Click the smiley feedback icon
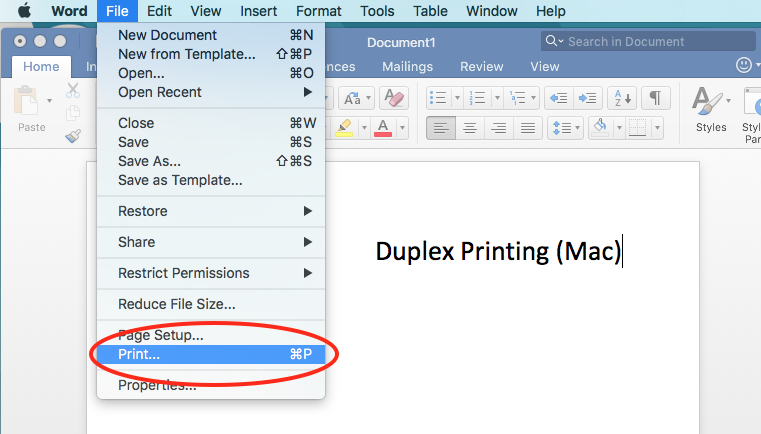Image resolution: width=761 pixels, height=434 pixels. click(x=744, y=65)
